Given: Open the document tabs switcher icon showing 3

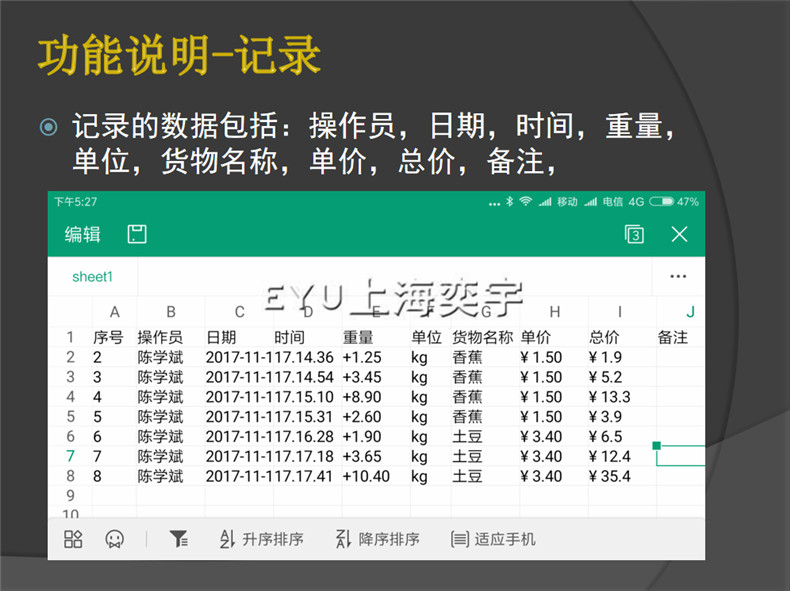Looking at the screenshot, I should point(633,234).
